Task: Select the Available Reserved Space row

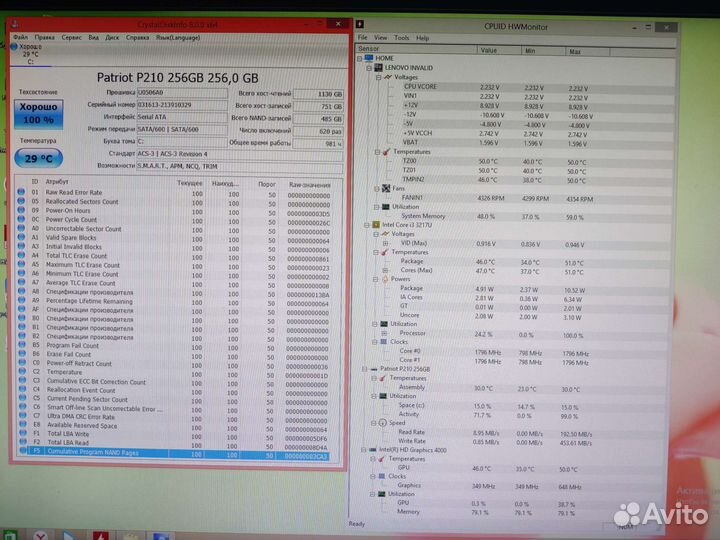Action: (174, 425)
